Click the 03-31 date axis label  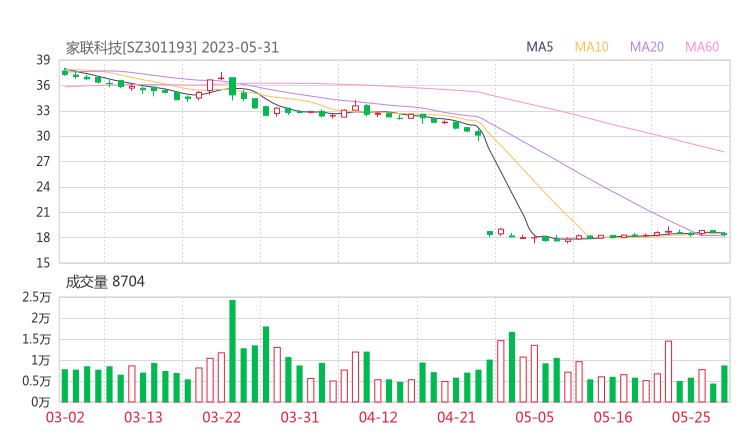[300, 417]
